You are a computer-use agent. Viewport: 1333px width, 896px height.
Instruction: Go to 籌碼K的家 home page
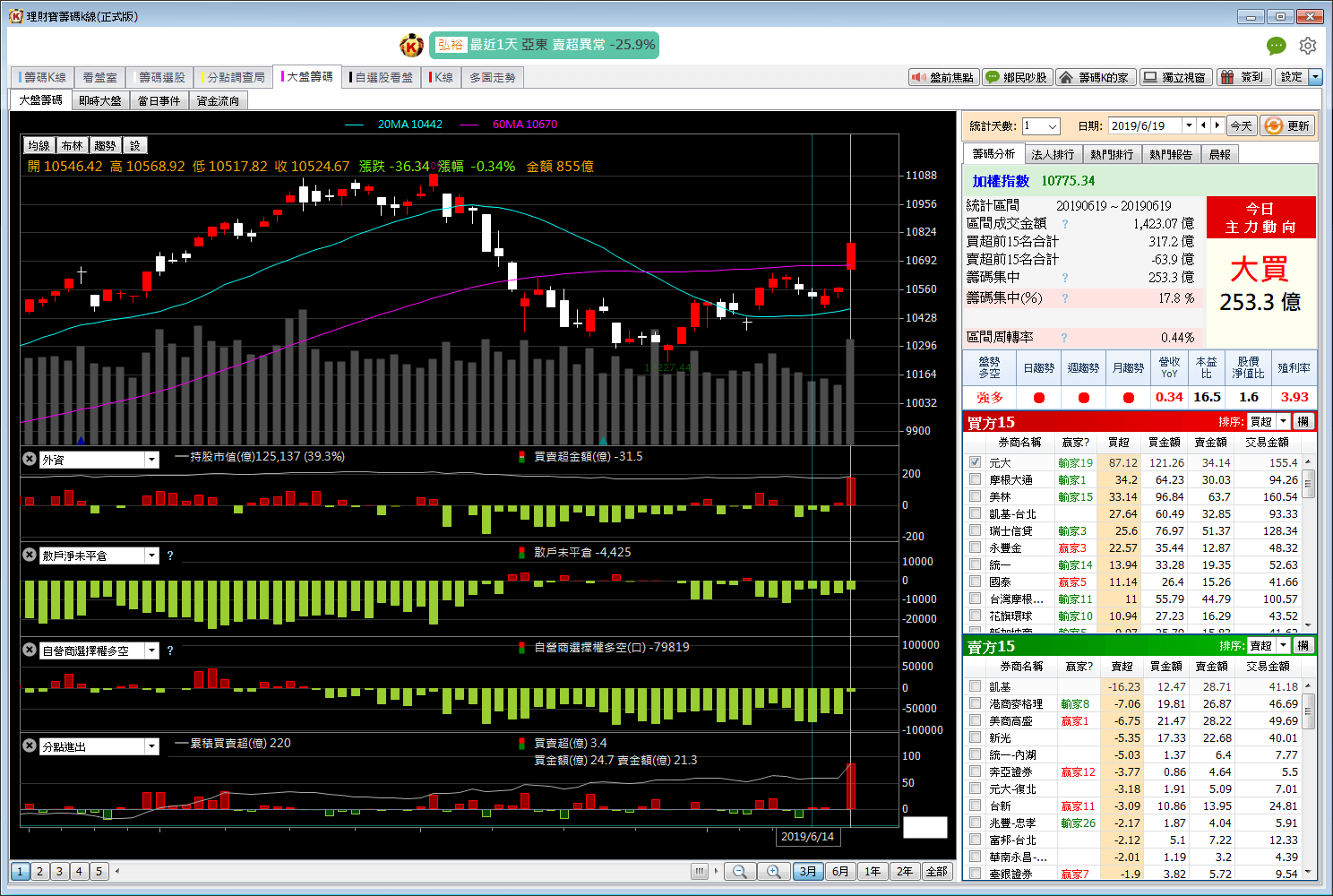tap(1095, 78)
